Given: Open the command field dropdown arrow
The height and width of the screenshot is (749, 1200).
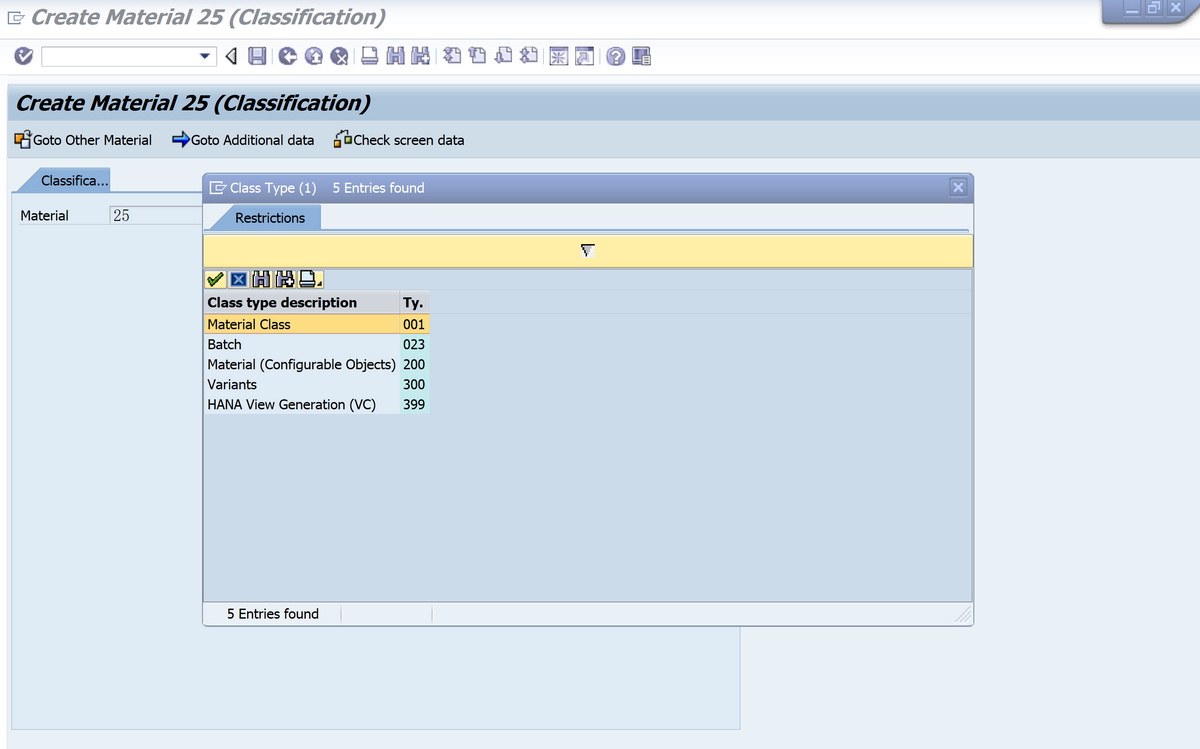Looking at the screenshot, I should (204, 57).
